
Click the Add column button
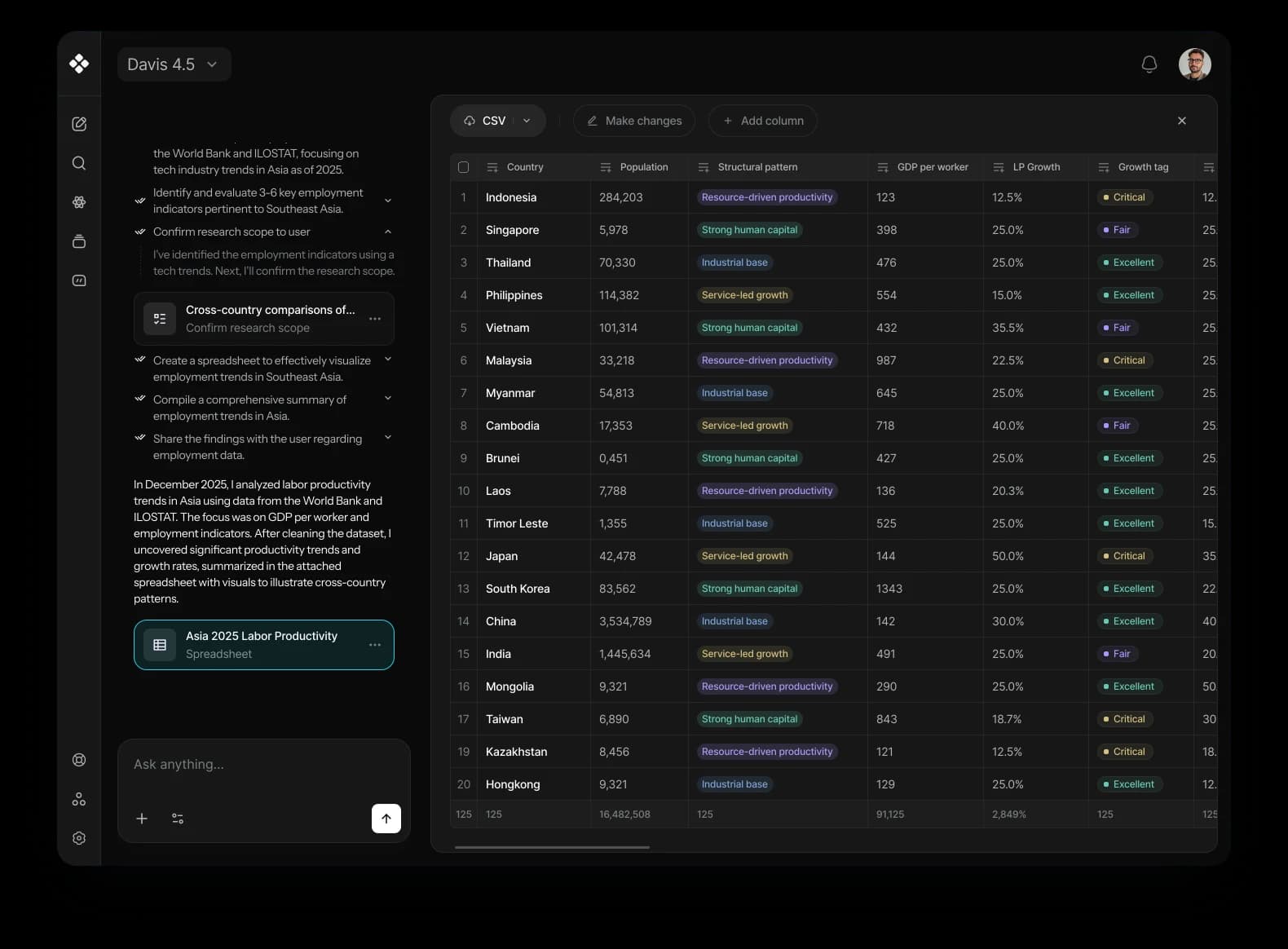[x=763, y=121]
